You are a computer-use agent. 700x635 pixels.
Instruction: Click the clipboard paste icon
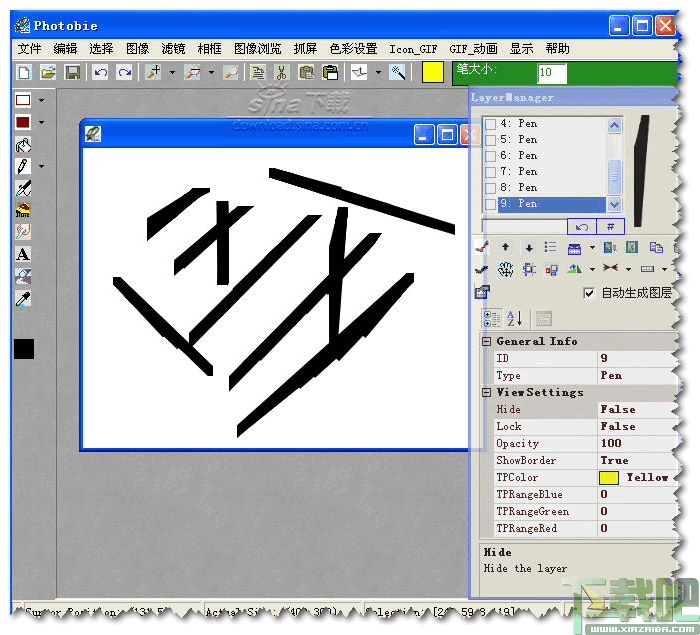(306, 72)
